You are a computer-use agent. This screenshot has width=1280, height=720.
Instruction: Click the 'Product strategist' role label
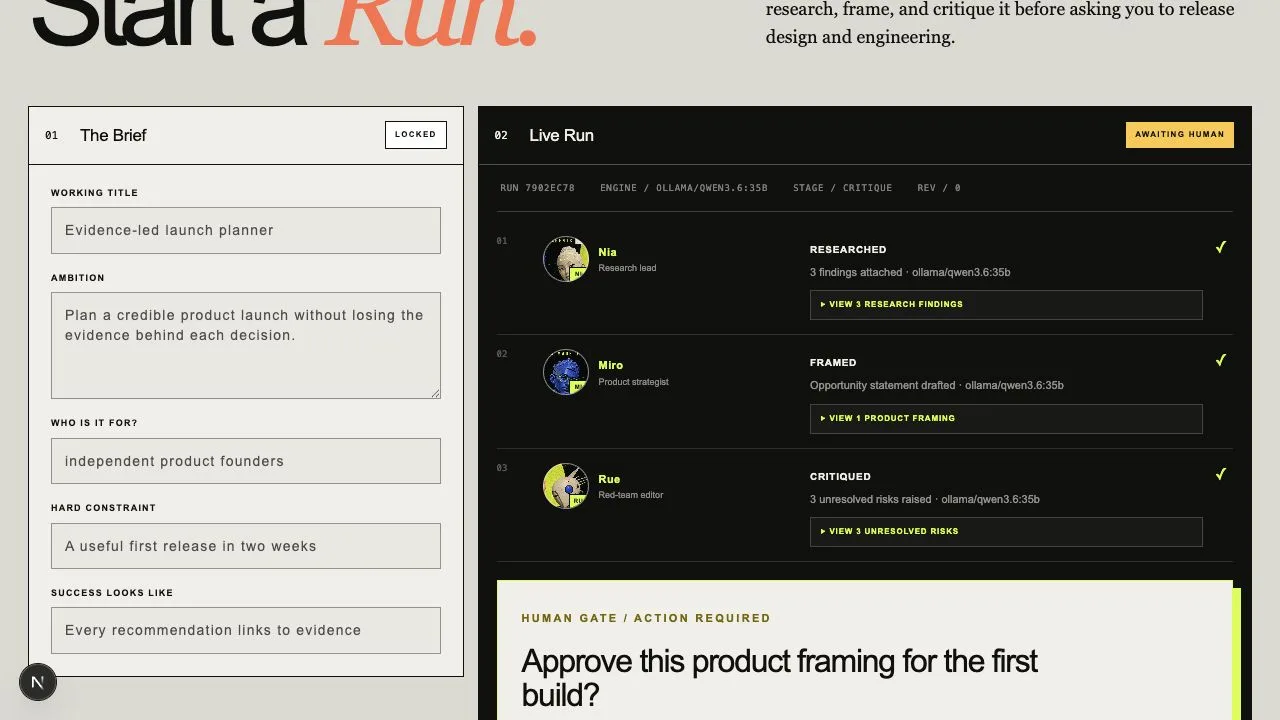coord(633,382)
